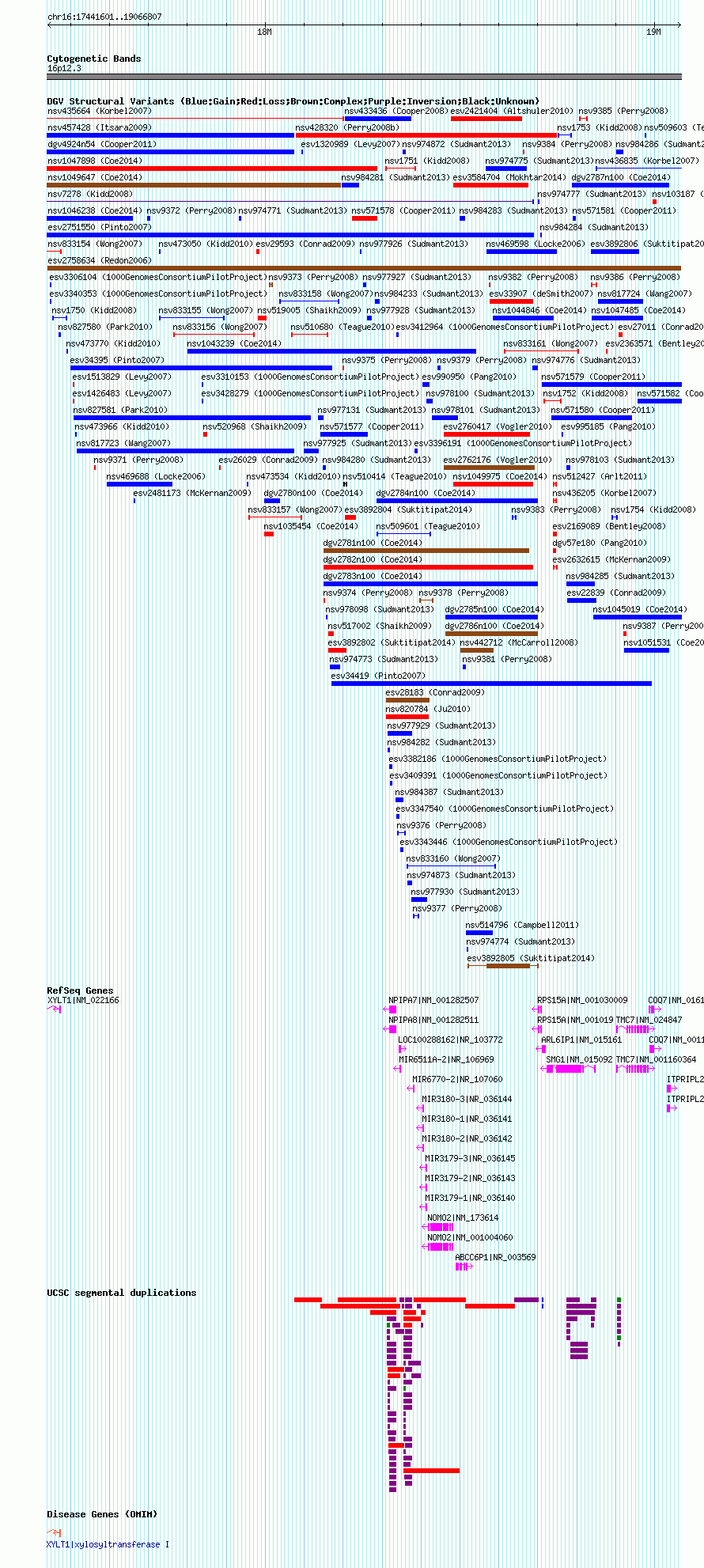The image size is (704, 1568).
Task: Open the UCSC segmental duplications track title
Action: click(x=122, y=1293)
